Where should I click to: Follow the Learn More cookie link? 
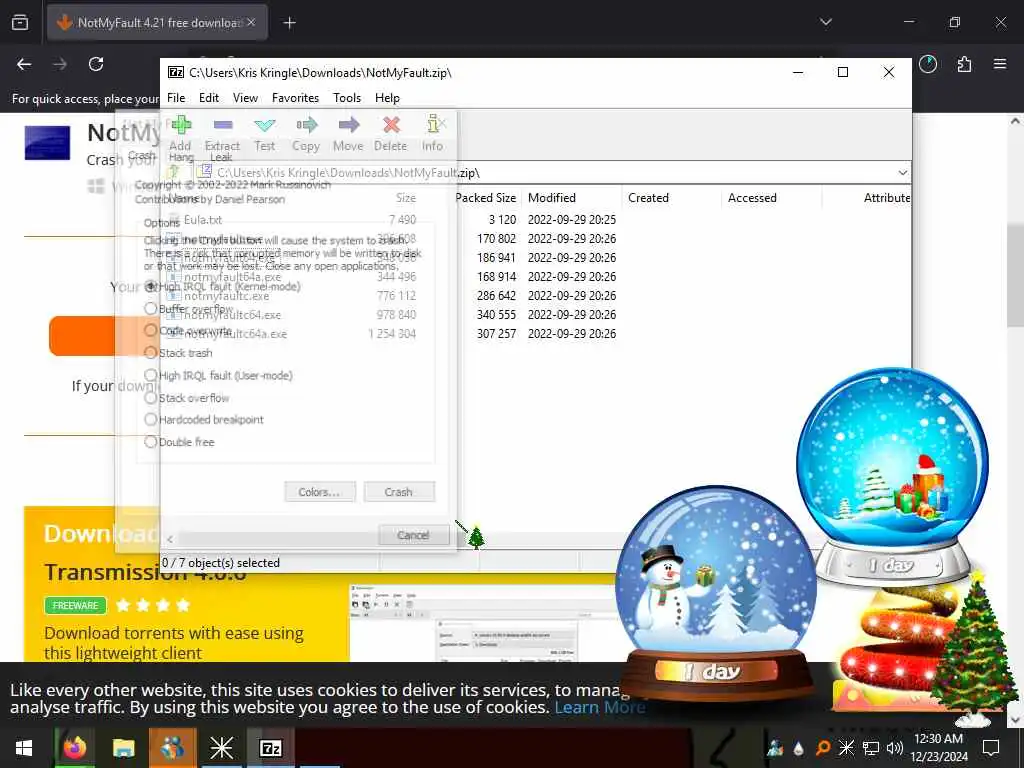(600, 707)
